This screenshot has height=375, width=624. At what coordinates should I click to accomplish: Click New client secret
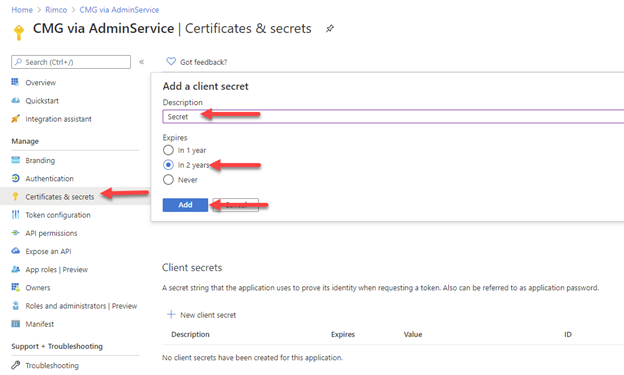coord(208,315)
